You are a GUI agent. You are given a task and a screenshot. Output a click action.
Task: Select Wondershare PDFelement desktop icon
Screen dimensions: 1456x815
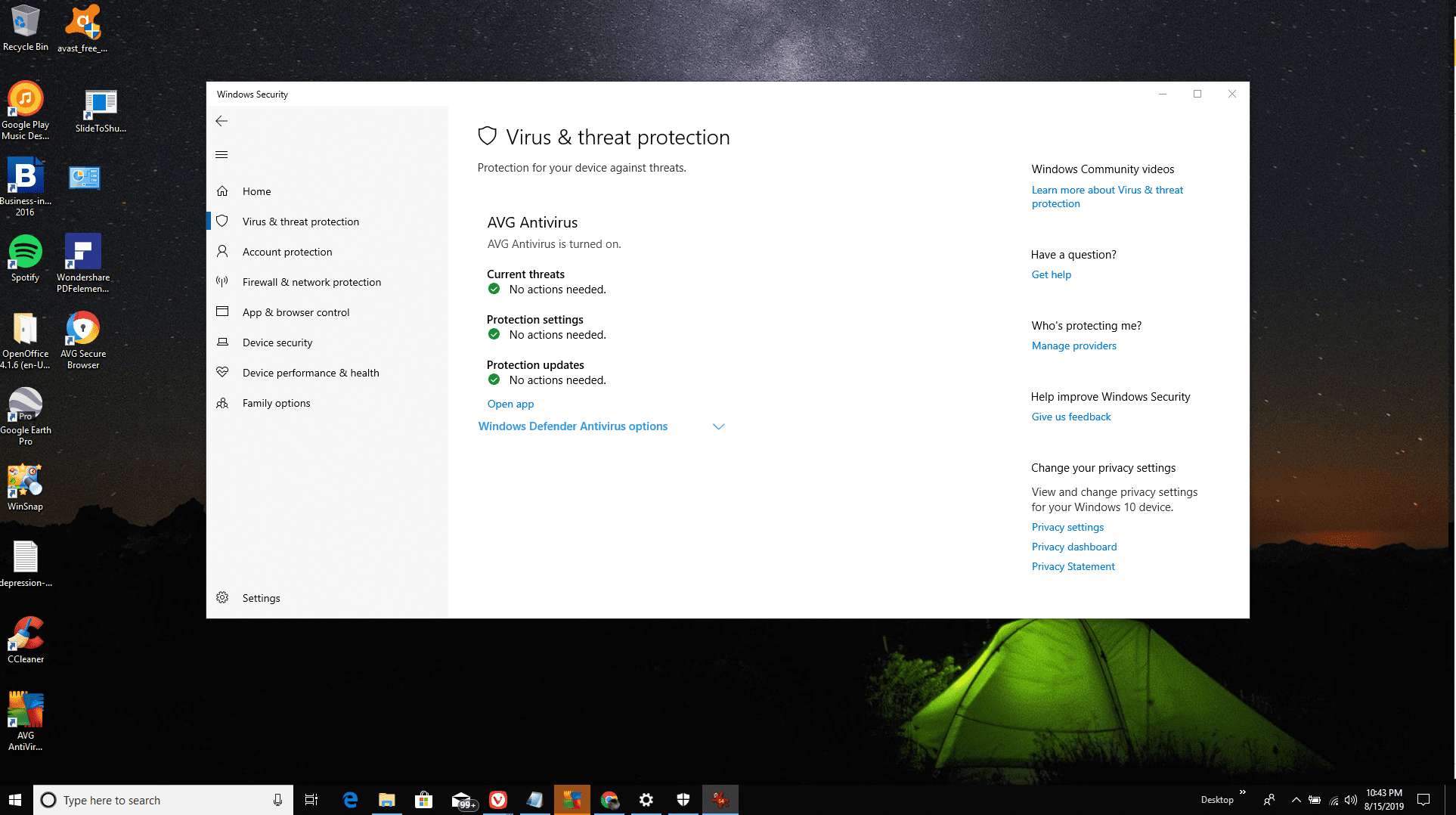[83, 263]
